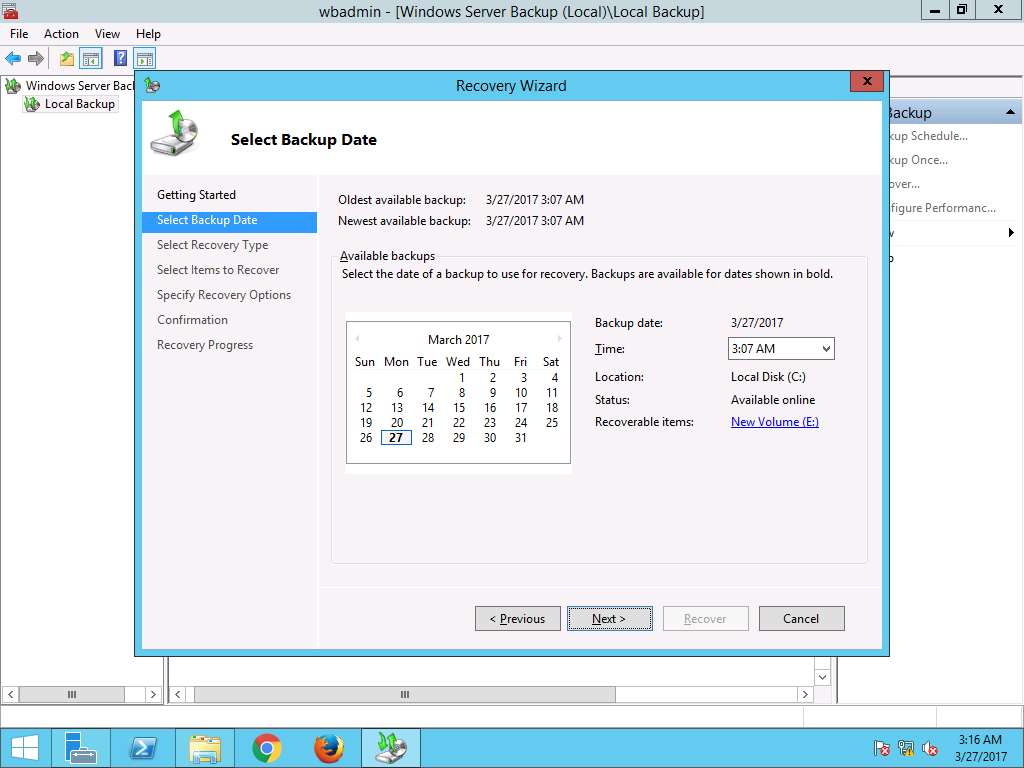The image size is (1024, 768).
Task: Click the Back arrow toolbar icon
Action: coord(12,59)
